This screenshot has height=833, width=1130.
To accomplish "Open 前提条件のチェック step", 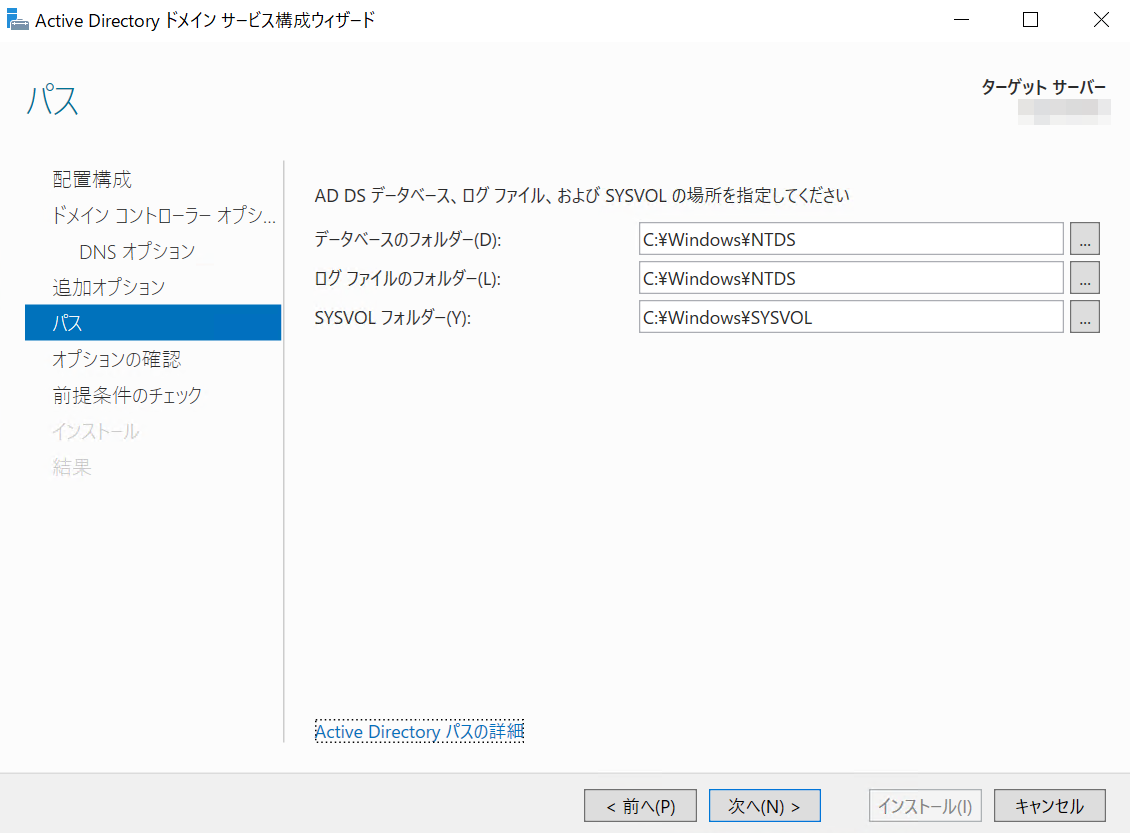I will coord(127,396).
